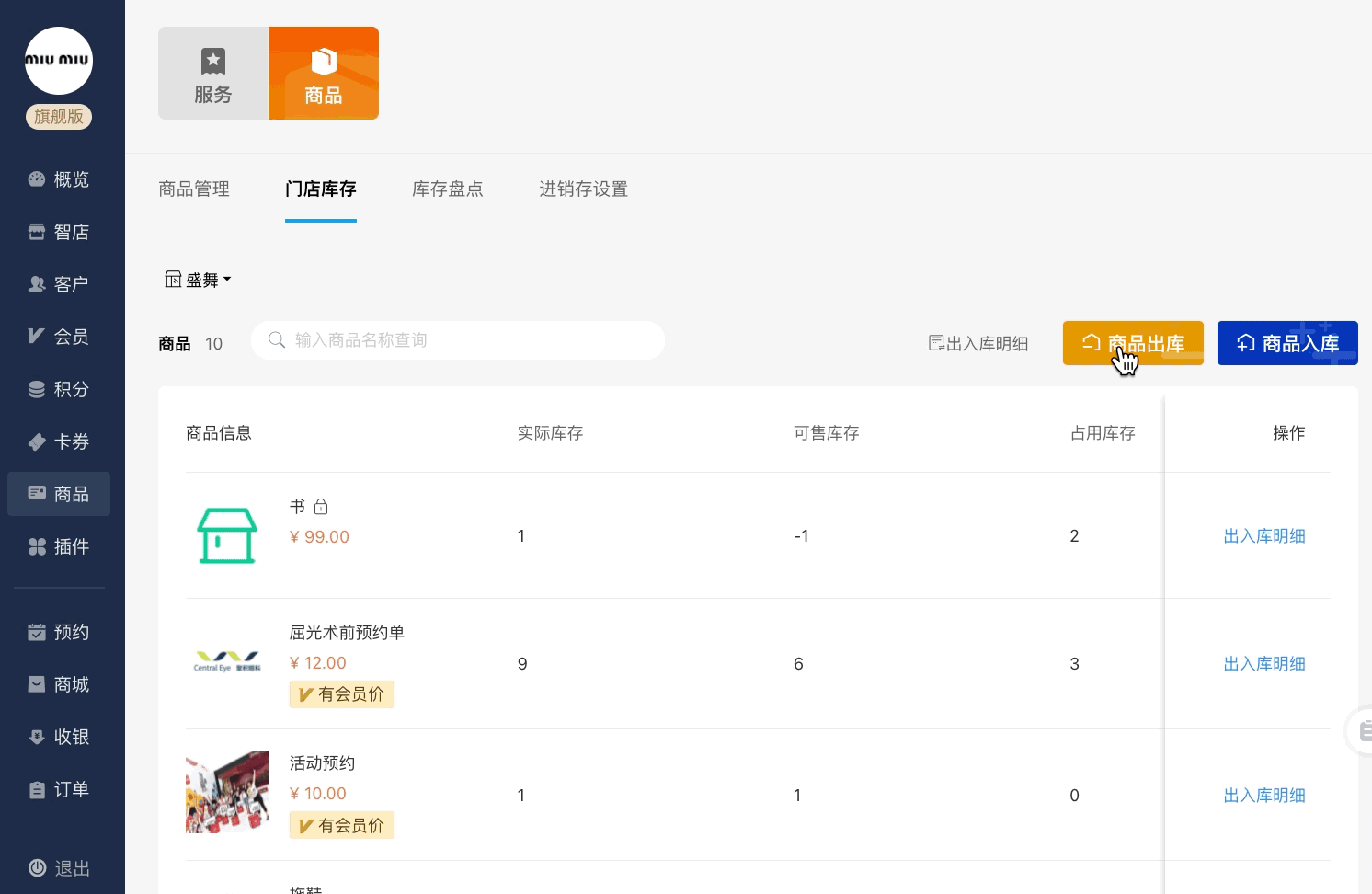Open 客户 in the sidebar
Screen dimensions: 1372x894
point(59,284)
